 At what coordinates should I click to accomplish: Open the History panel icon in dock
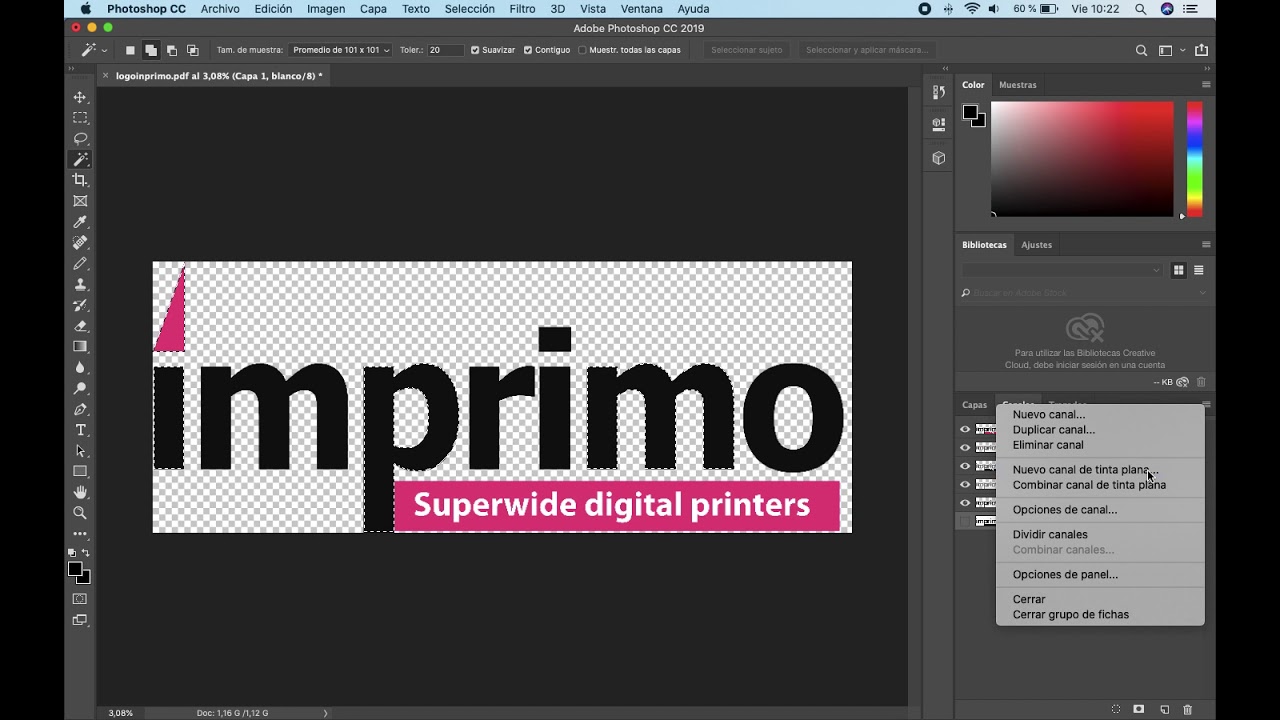(x=938, y=92)
